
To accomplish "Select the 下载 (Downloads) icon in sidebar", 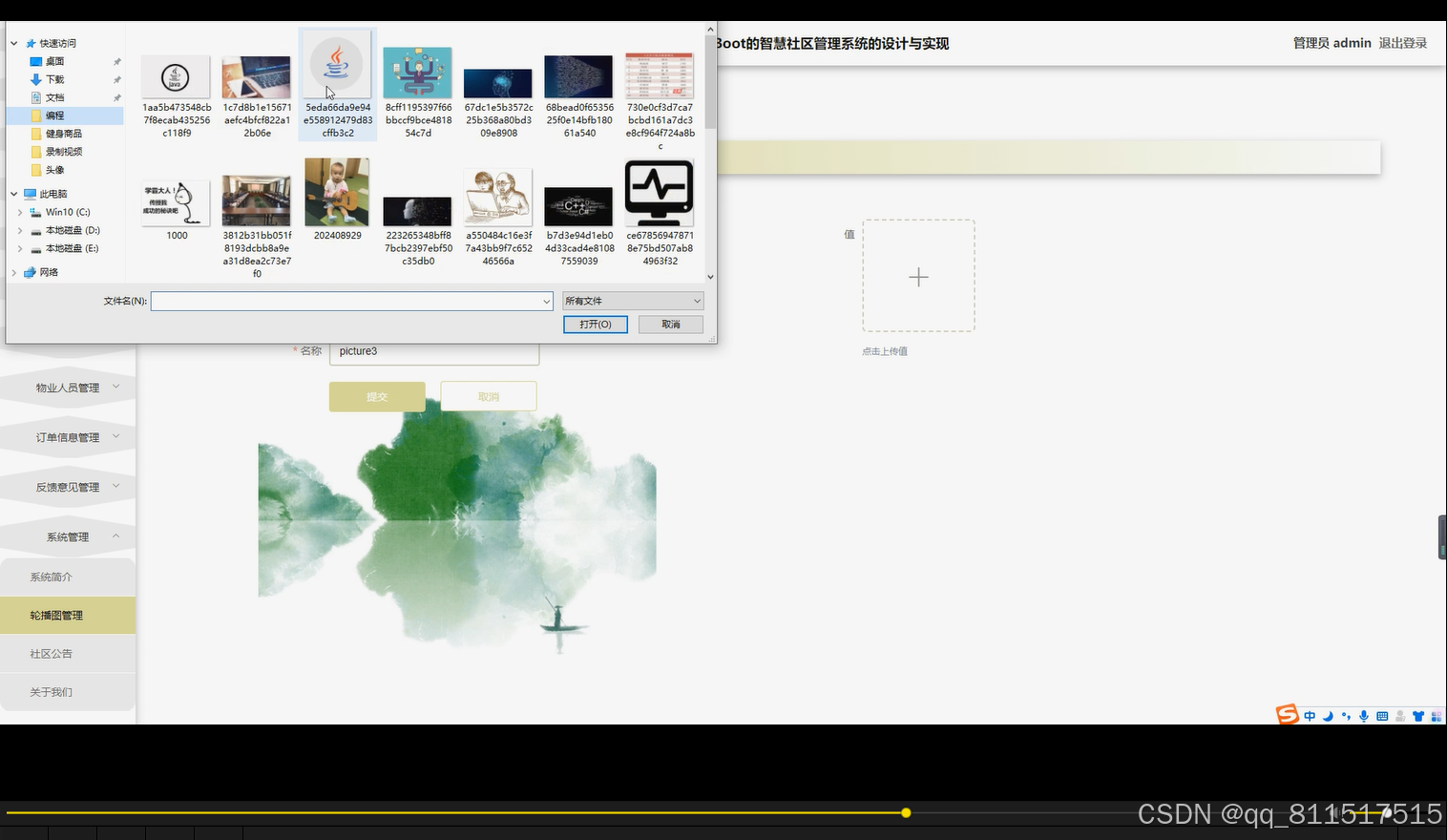I will click(34, 79).
